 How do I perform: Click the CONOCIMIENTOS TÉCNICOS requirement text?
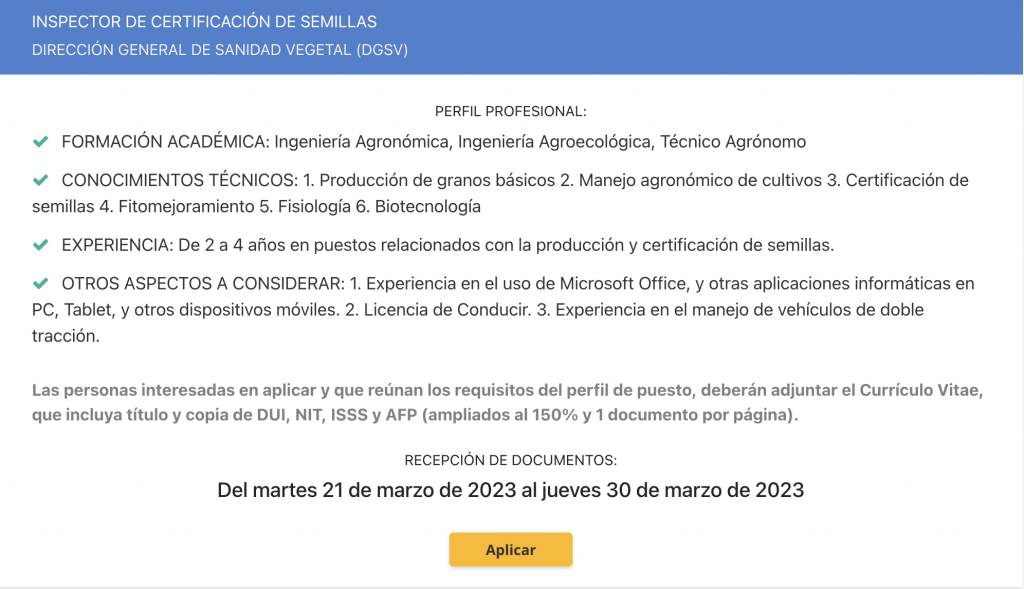pos(500,193)
